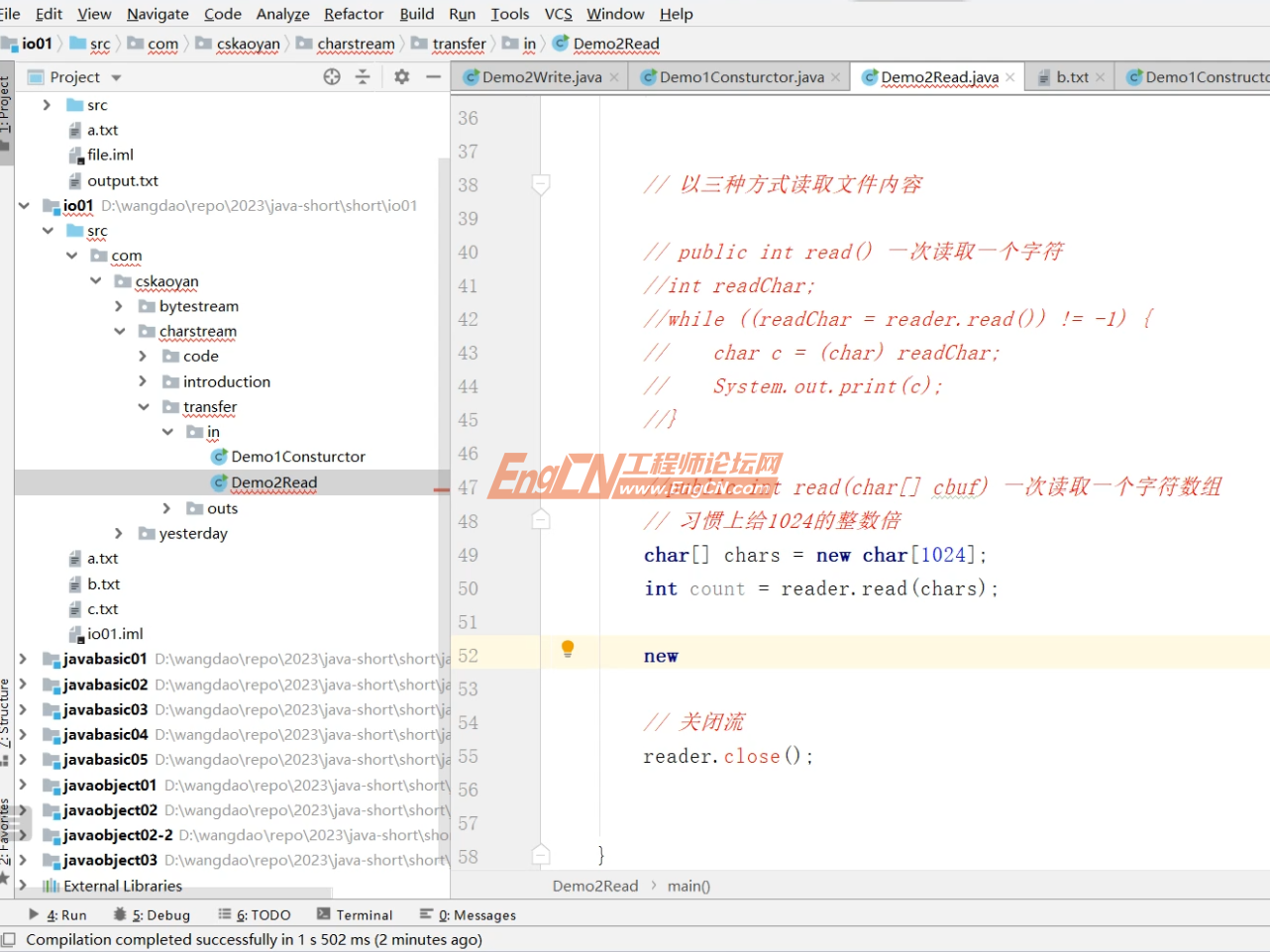This screenshot has width=1270, height=952.
Task: Open the Refactor menu
Action: tap(353, 14)
